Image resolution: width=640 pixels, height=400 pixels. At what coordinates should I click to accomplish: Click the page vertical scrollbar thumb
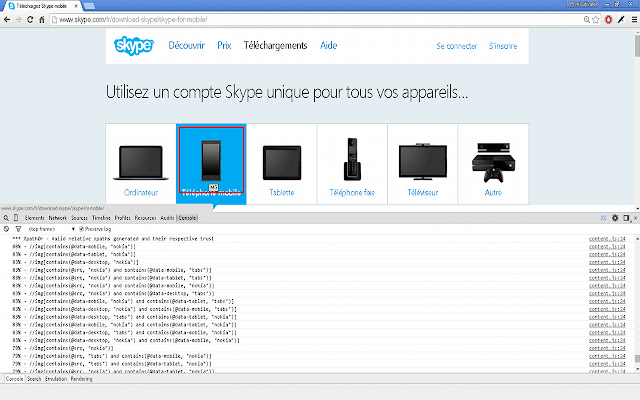pos(637,46)
